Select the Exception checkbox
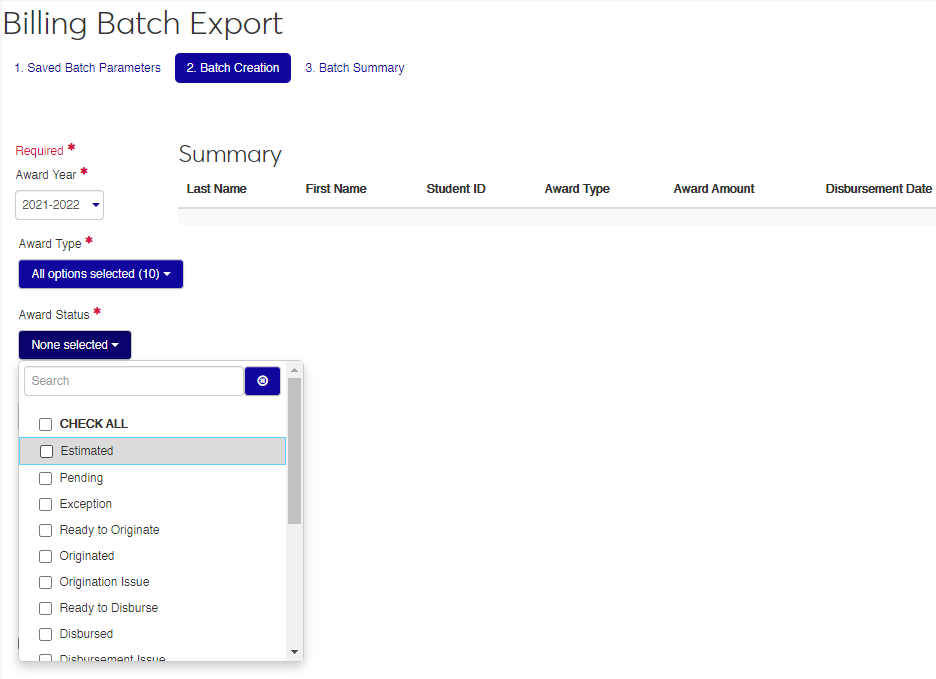Image resolution: width=936 pixels, height=679 pixels. [x=45, y=504]
